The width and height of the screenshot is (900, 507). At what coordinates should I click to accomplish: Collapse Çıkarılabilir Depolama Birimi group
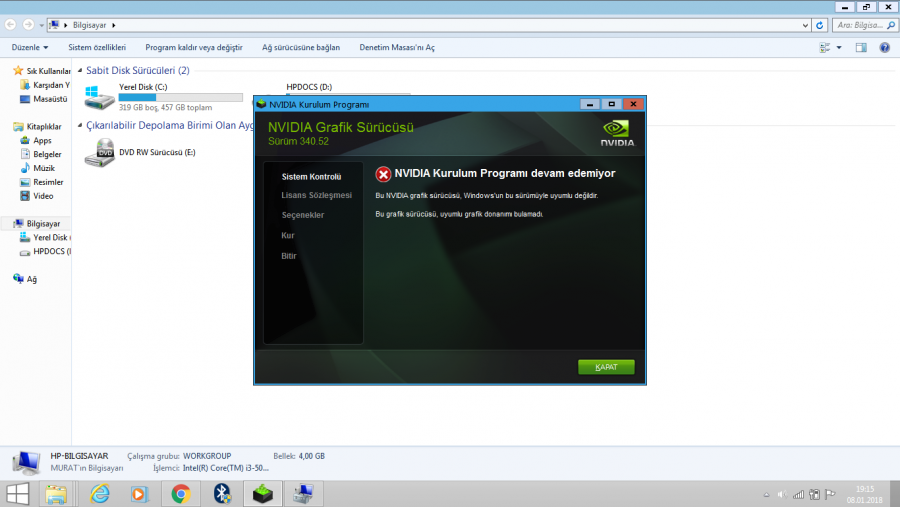tap(80, 125)
